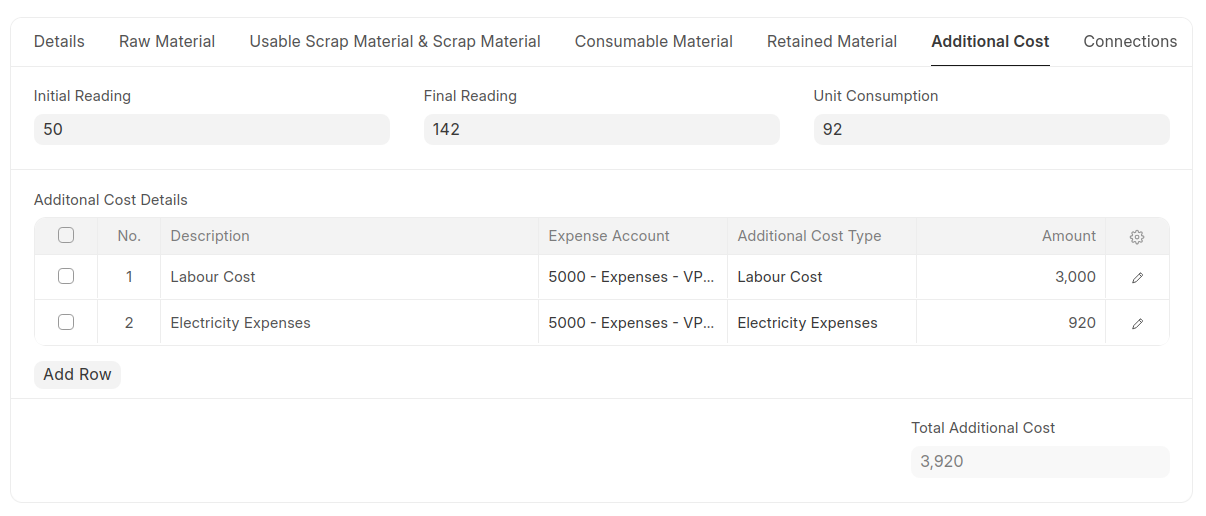Edit the Labour Cost row with pencil icon
Screen dimensions: 1206x516
tap(1137, 278)
